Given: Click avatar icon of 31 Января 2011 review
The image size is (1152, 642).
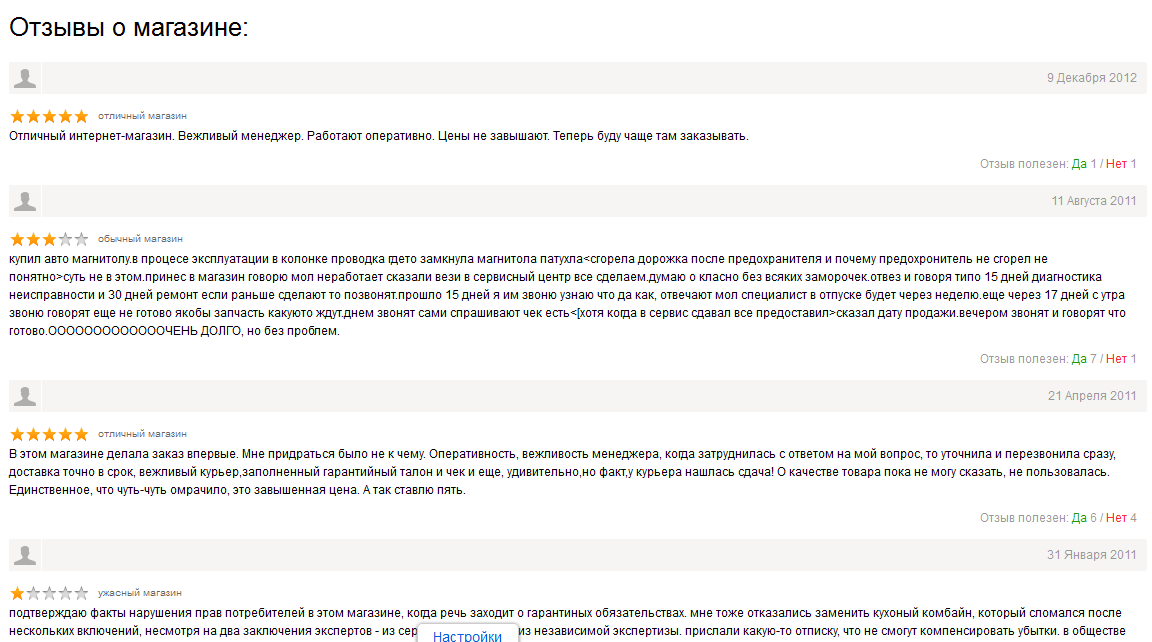Looking at the screenshot, I should point(25,555).
